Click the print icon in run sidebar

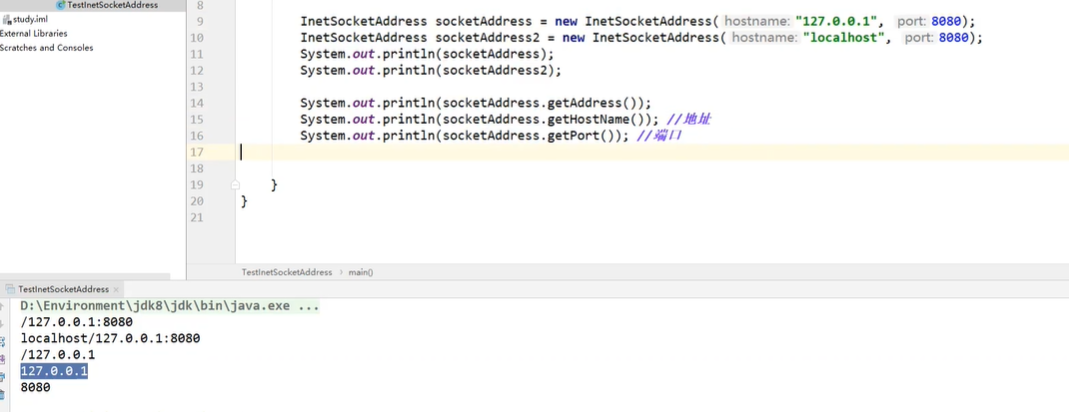click(x=3, y=376)
